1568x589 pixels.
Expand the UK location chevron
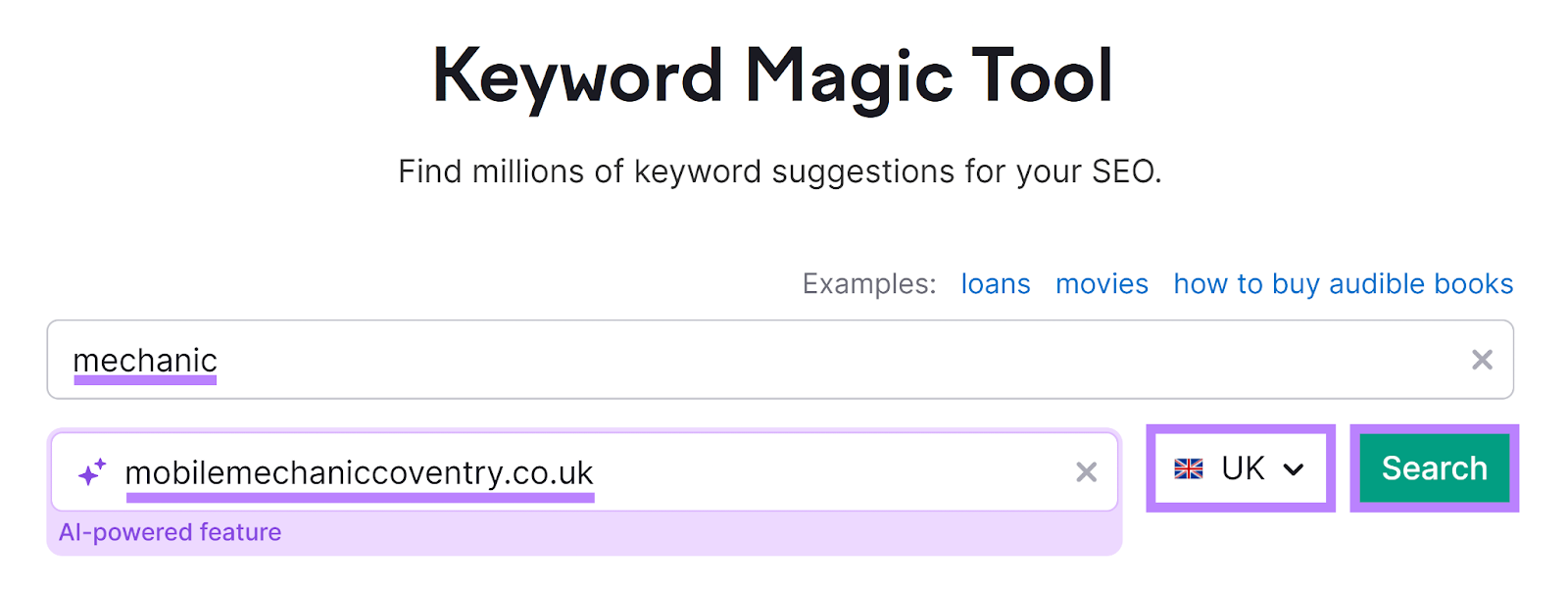[1296, 468]
